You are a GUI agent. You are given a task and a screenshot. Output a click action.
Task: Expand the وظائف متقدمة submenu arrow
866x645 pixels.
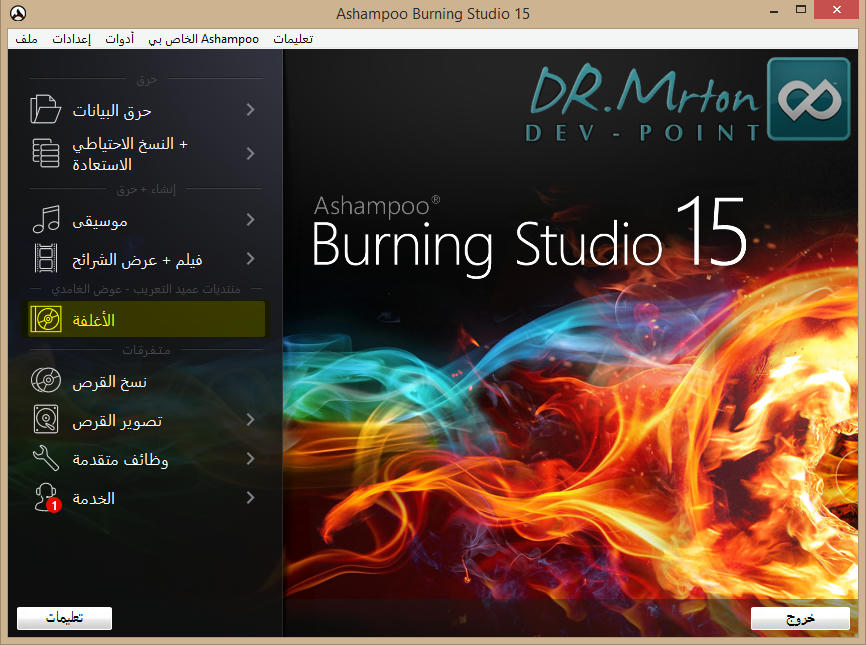[x=250, y=458]
